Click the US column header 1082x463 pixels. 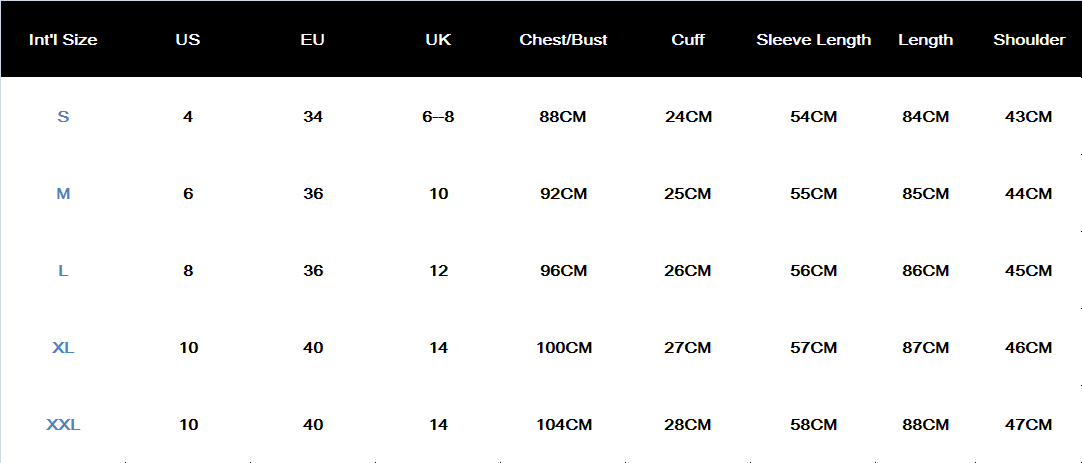click(x=188, y=40)
